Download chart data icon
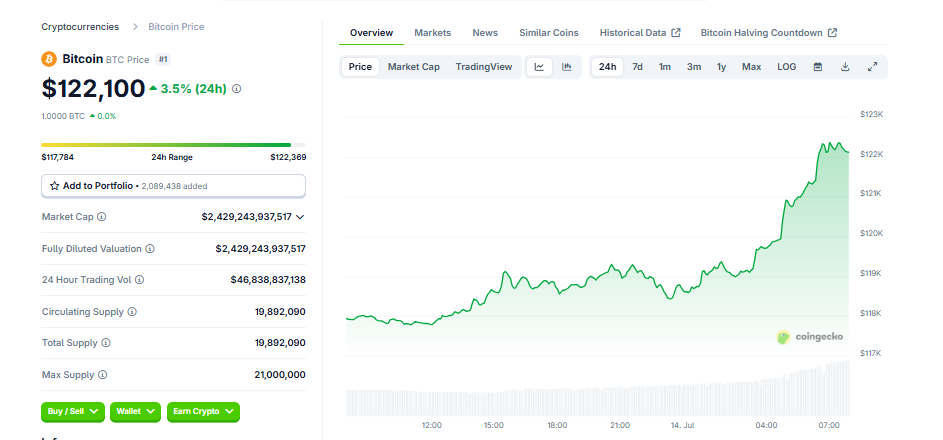The image size is (943, 440). click(845, 67)
